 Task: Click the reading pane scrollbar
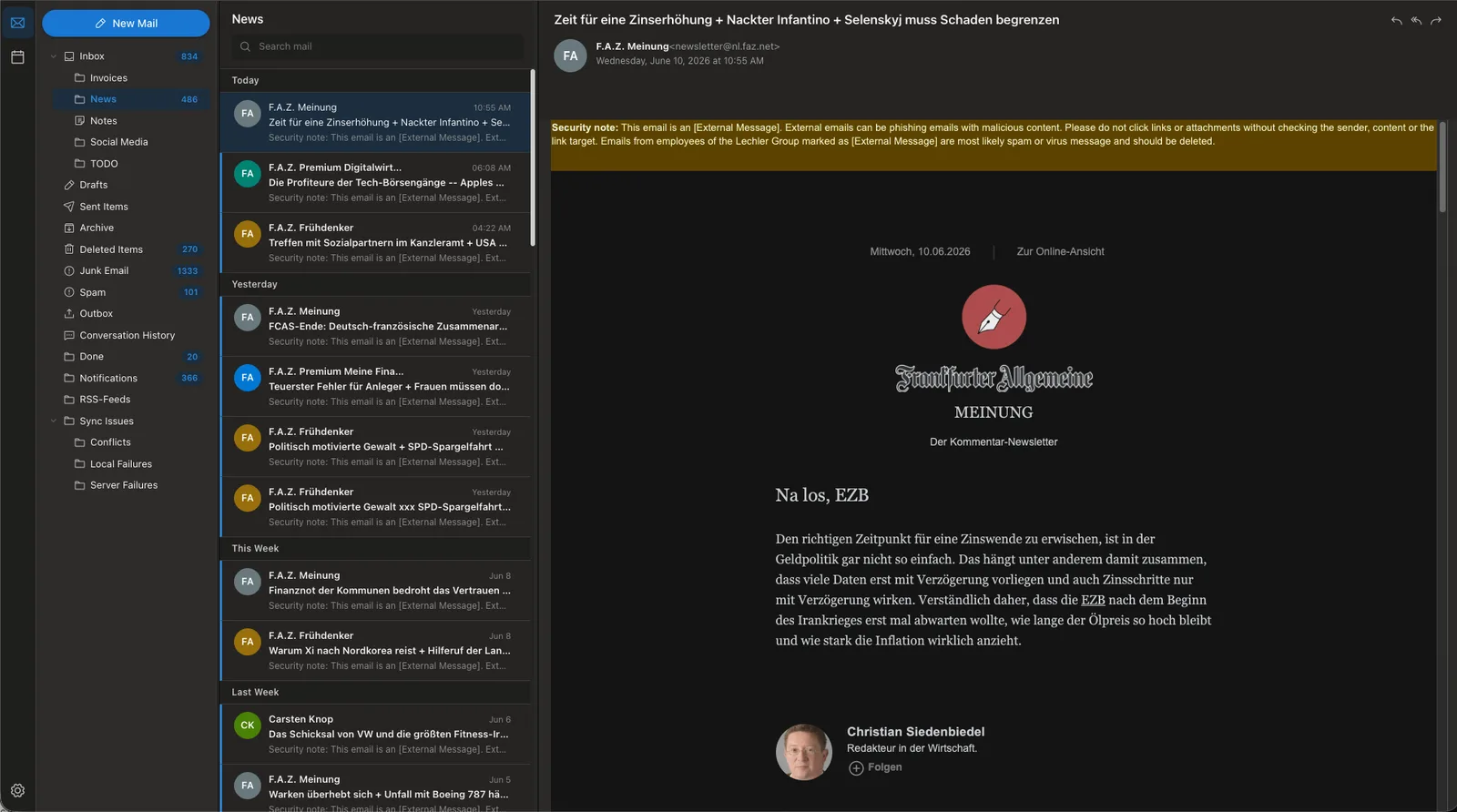[1442, 166]
